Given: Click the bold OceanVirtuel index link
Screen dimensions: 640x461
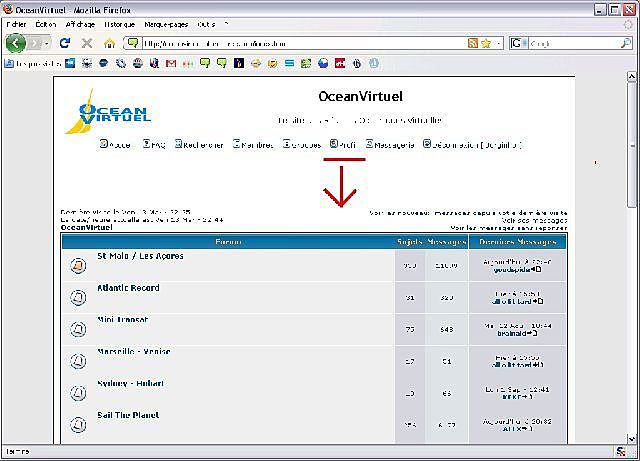Looking at the screenshot, I should 87,227.
